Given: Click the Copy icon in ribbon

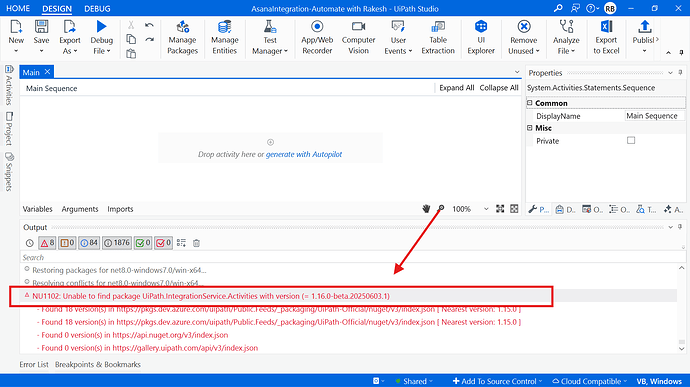Looking at the screenshot, I should pyautogui.click(x=131, y=40).
